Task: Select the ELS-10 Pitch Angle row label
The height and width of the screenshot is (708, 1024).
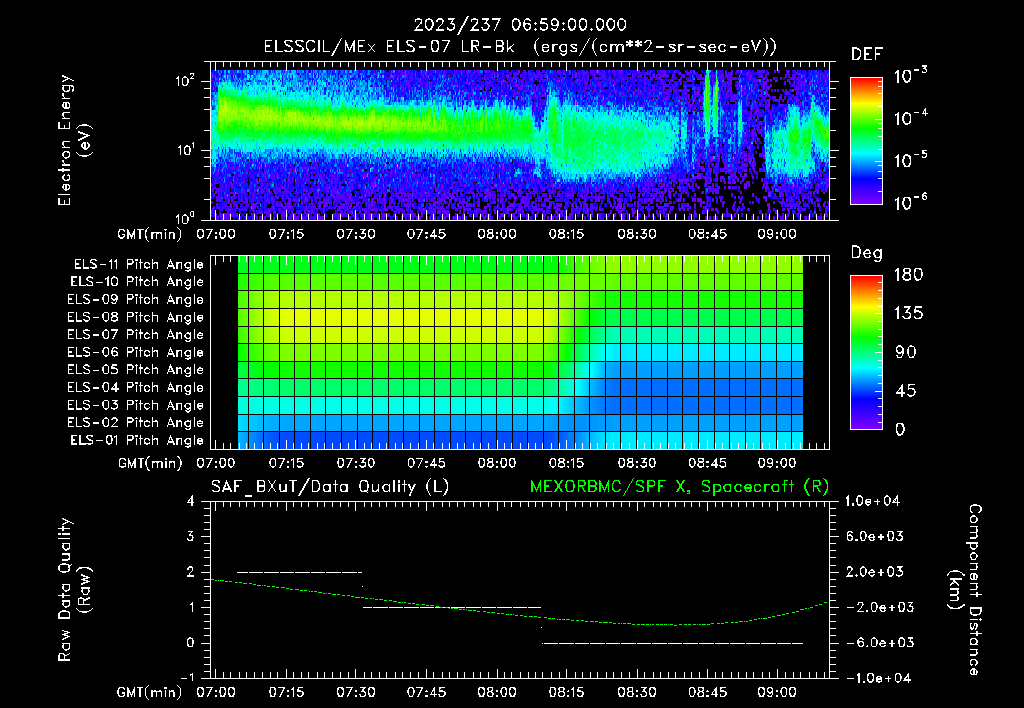Action: pyautogui.click(x=137, y=282)
